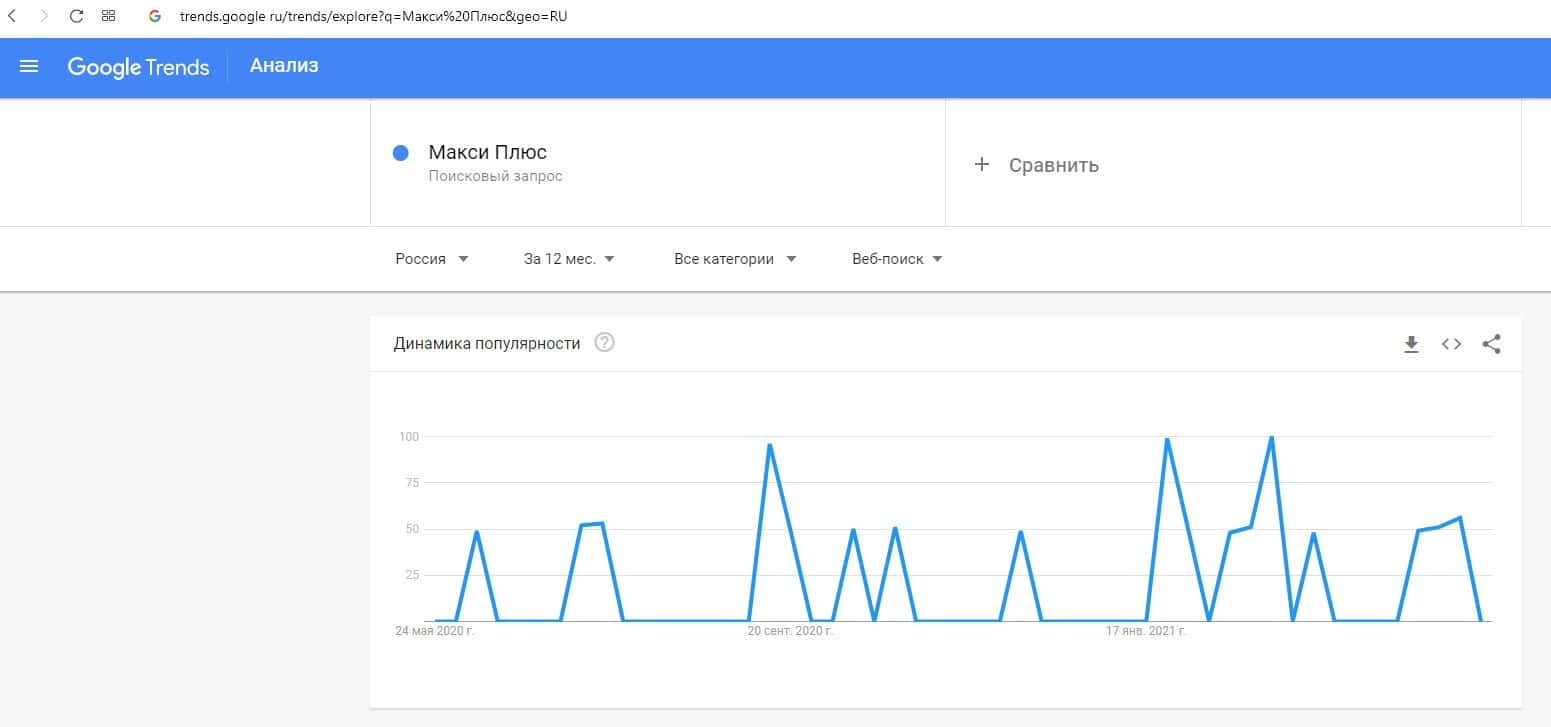Click the Google Trends logo

pos(138,67)
